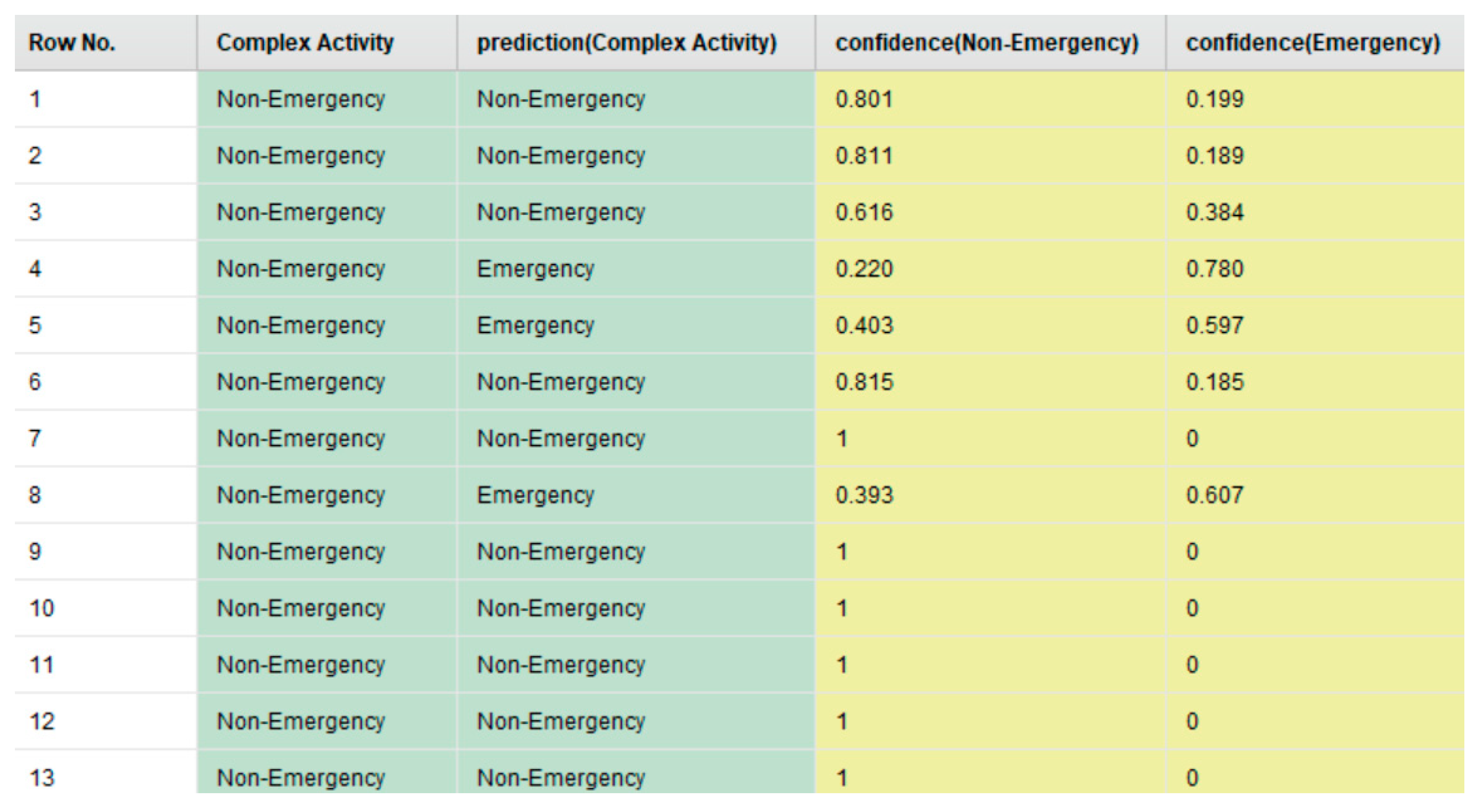Screen dimensions: 1481x812
Task: Select the 0.403 confidence cell
Action: (x=864, y=325)
